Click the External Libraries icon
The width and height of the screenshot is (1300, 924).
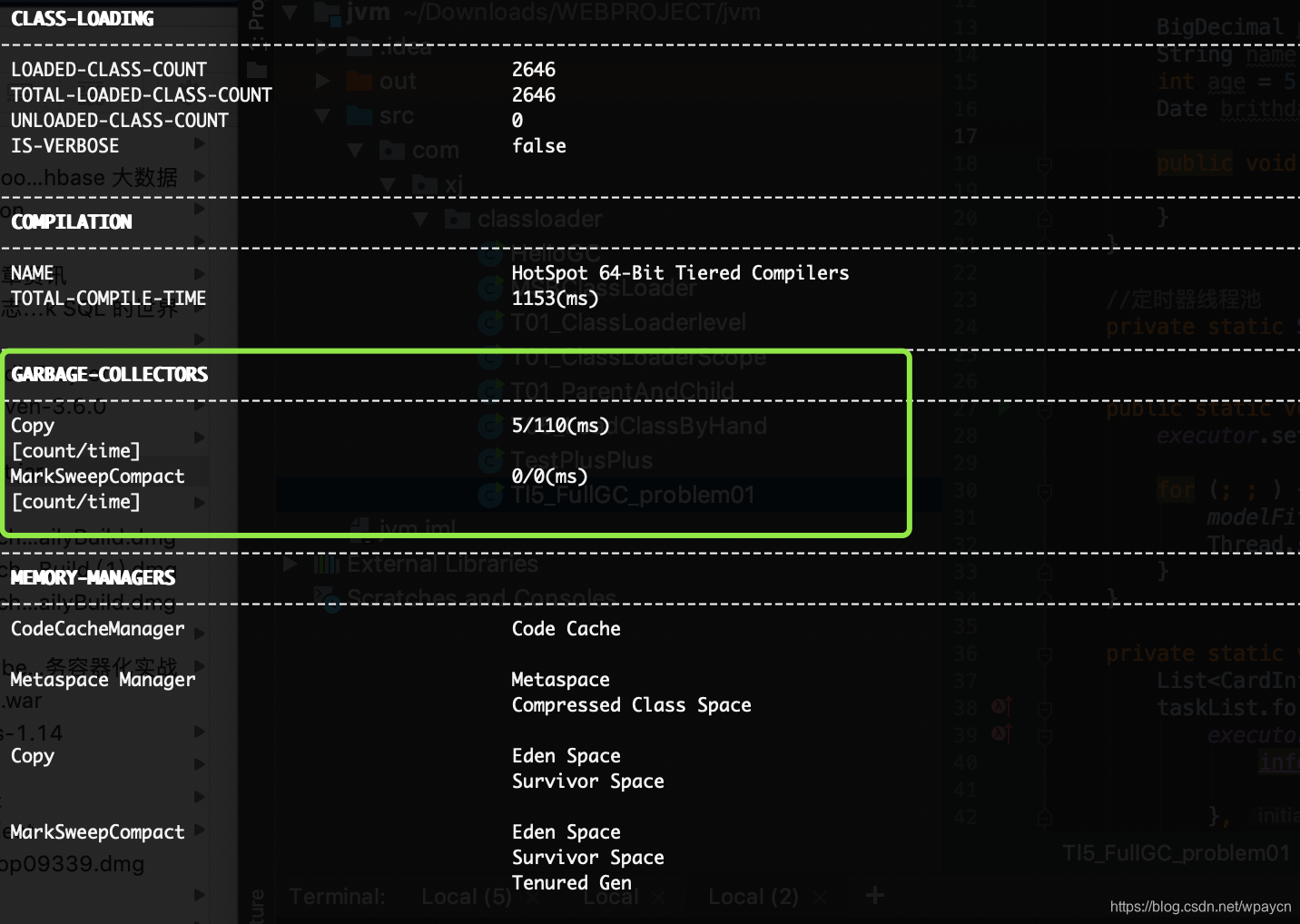(x=326, y=564)
